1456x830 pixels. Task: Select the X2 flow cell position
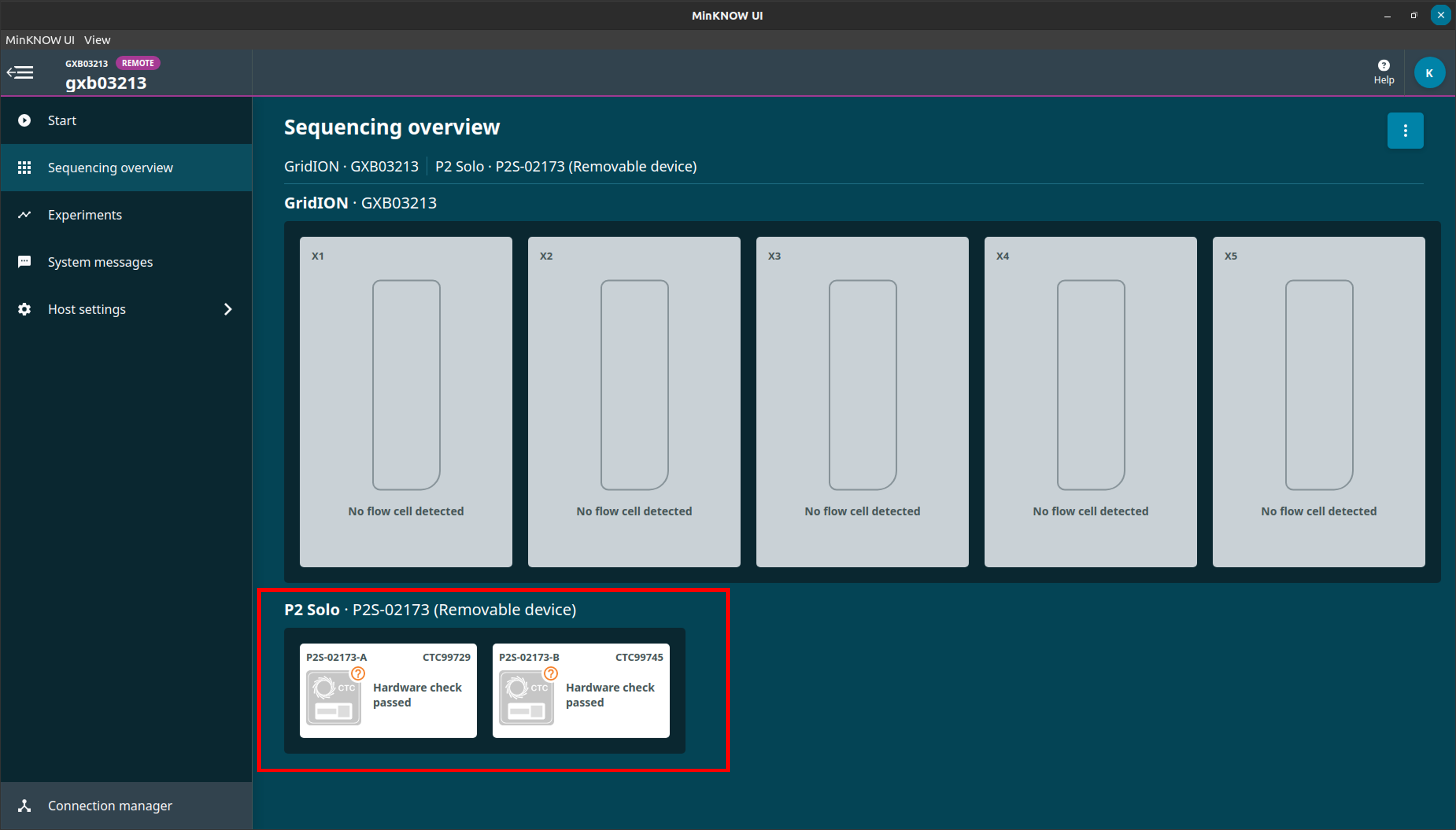point(634,402)
